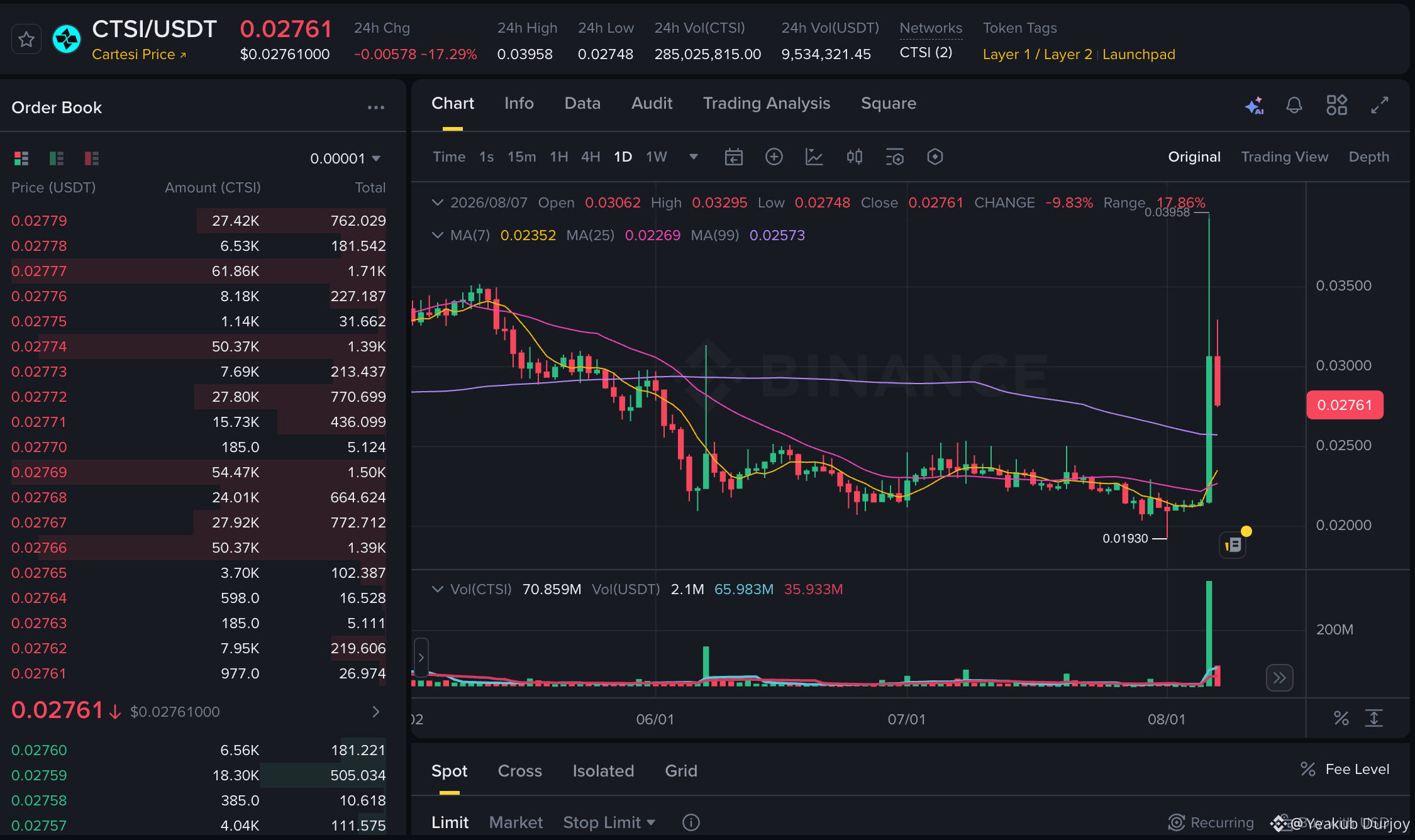
Task: Expand the chart to fullscreen
Action: [1380, 105]
